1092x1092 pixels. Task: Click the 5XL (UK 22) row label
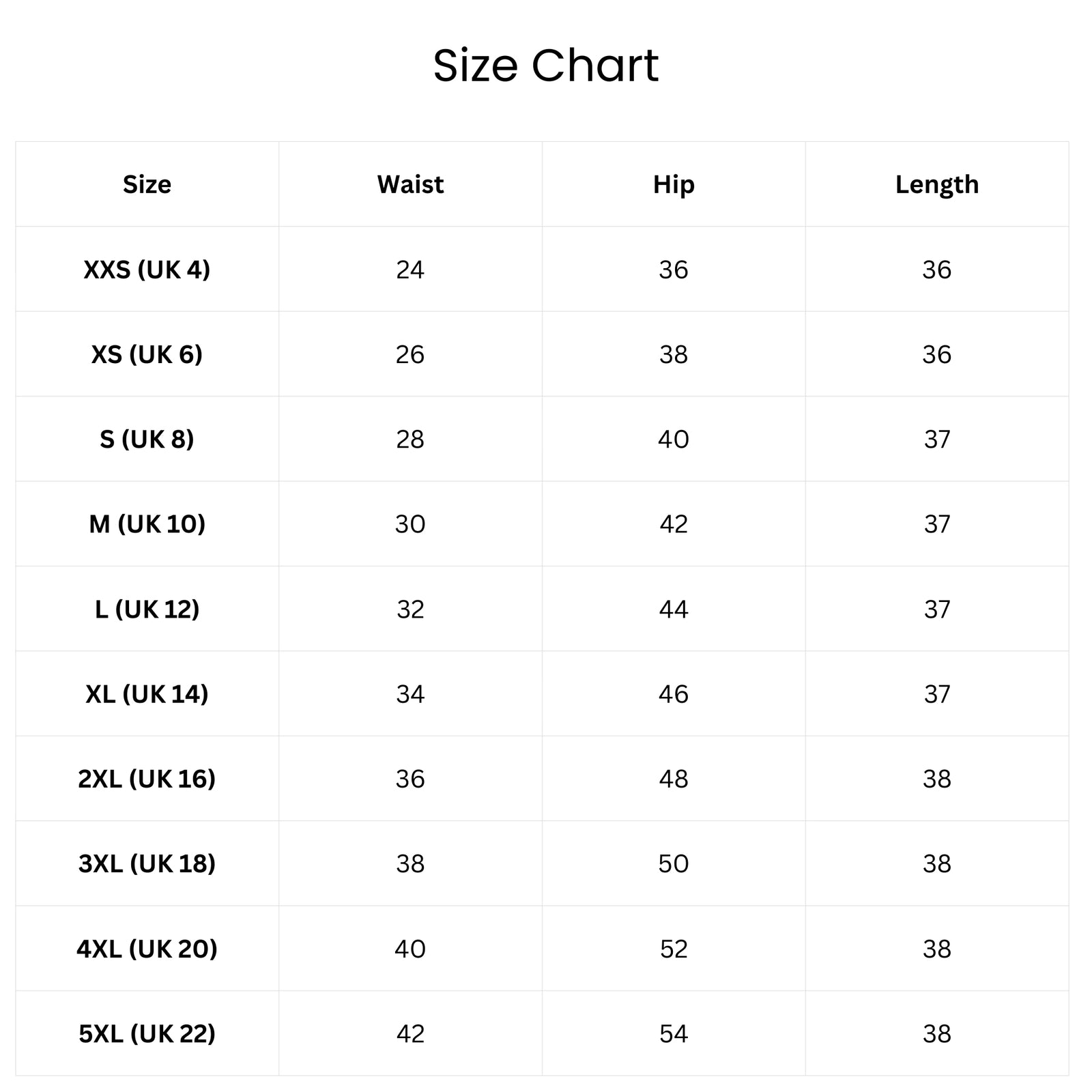147,1034
